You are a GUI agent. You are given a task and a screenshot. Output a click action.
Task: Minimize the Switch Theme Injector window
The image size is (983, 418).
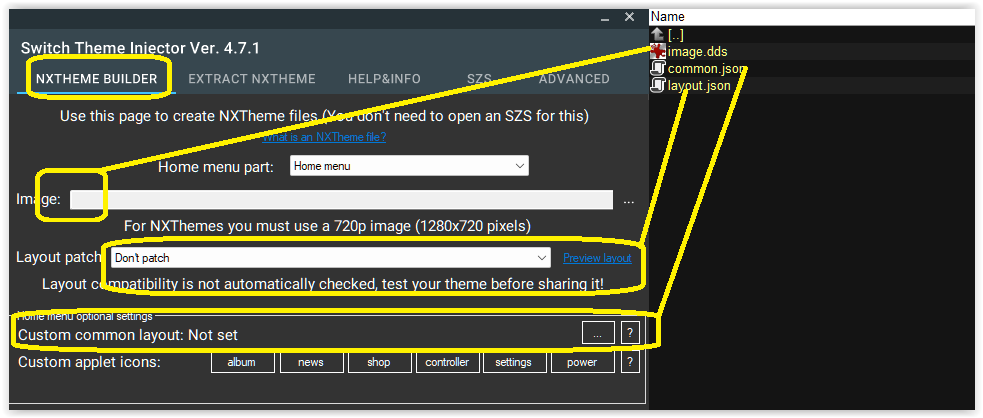click(x=604, y=18)
